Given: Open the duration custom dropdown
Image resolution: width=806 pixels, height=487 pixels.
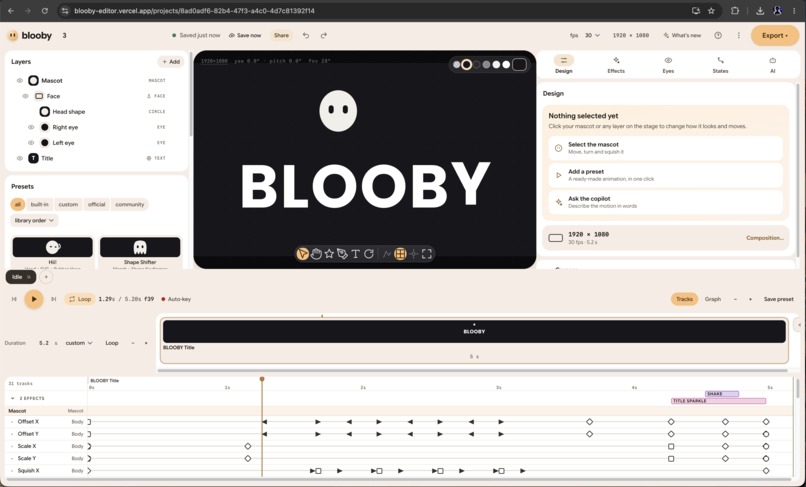Looking at the screenshot, I should tap(79, 343).
